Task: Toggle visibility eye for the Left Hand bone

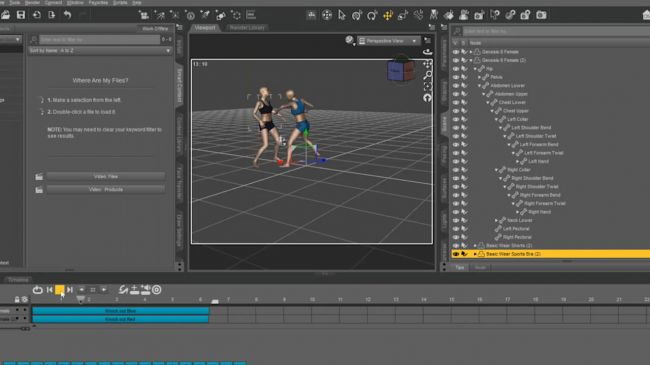Action: tap(456, 161)
